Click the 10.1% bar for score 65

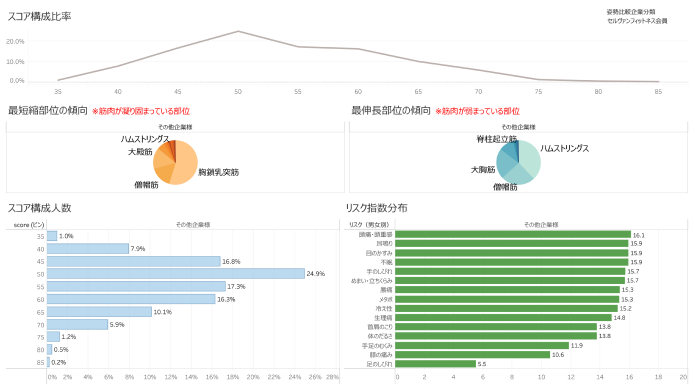point(99,312)
